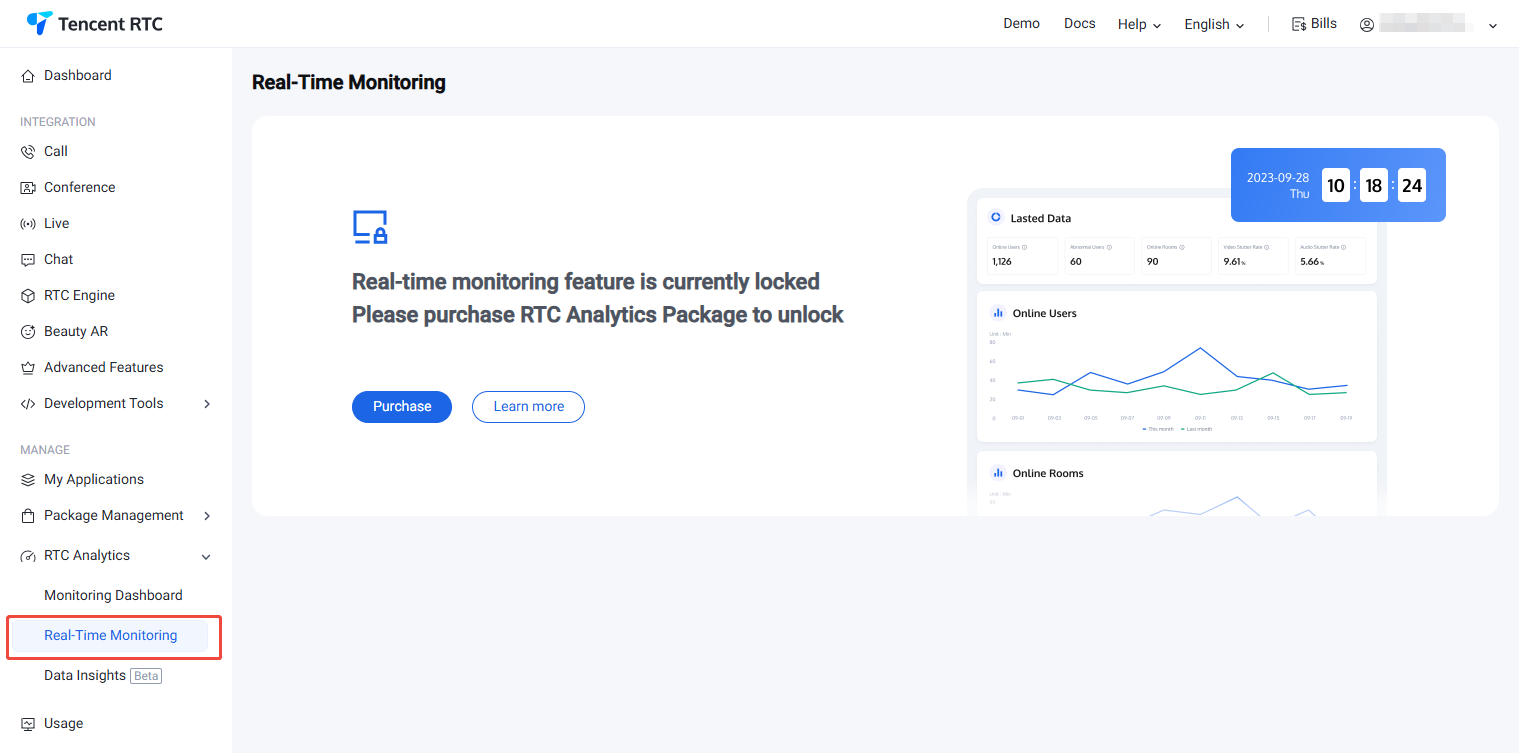Open the Docs link in header
The image size is (1519, 753).
[1080, 24]
